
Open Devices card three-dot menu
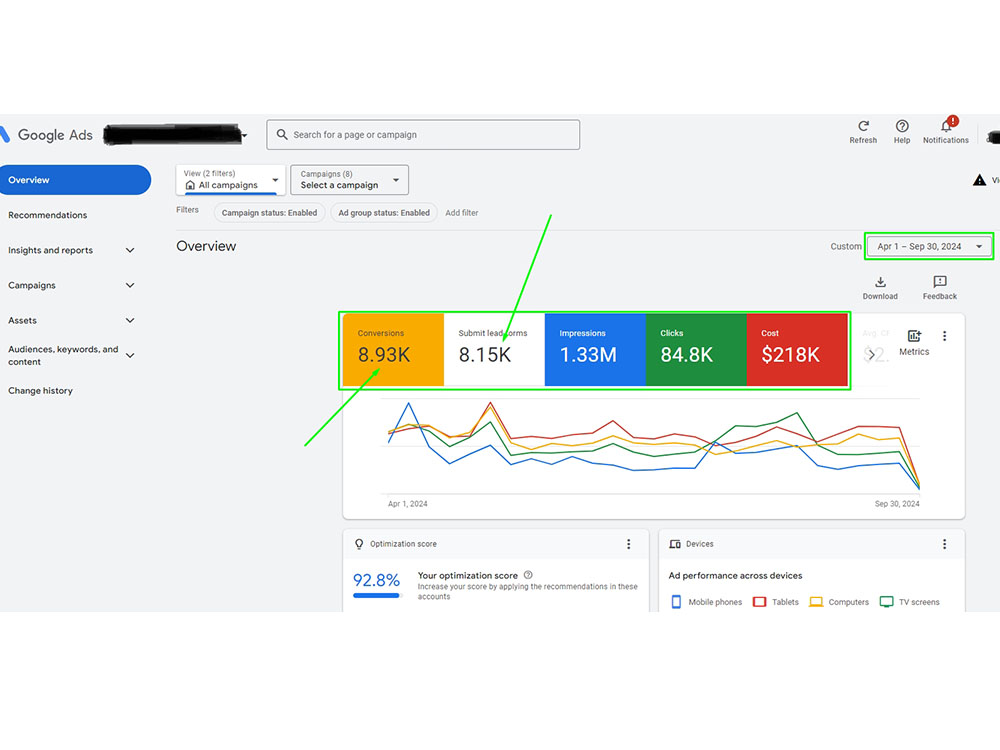tap(945, 544)
